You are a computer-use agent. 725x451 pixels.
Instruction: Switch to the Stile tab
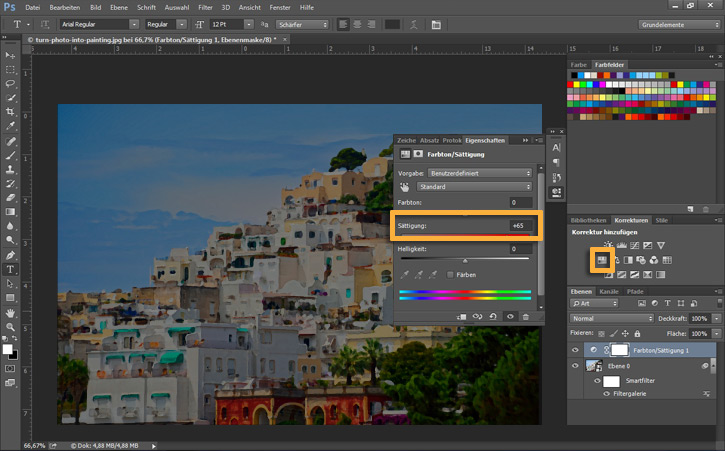[x=662, y=219]
